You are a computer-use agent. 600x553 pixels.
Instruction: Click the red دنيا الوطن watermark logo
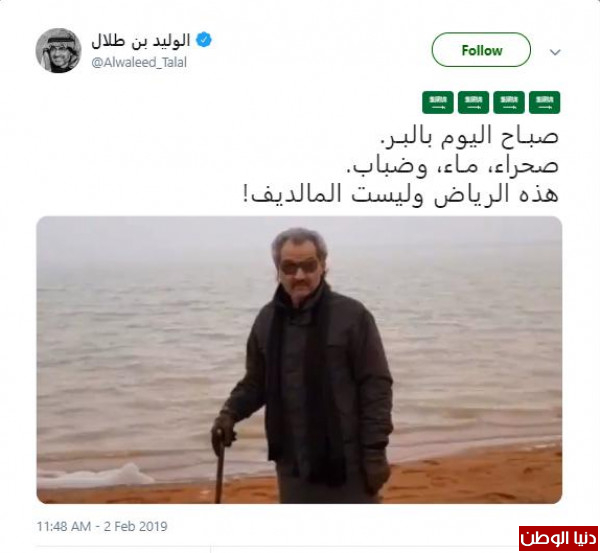coord(558,538)
